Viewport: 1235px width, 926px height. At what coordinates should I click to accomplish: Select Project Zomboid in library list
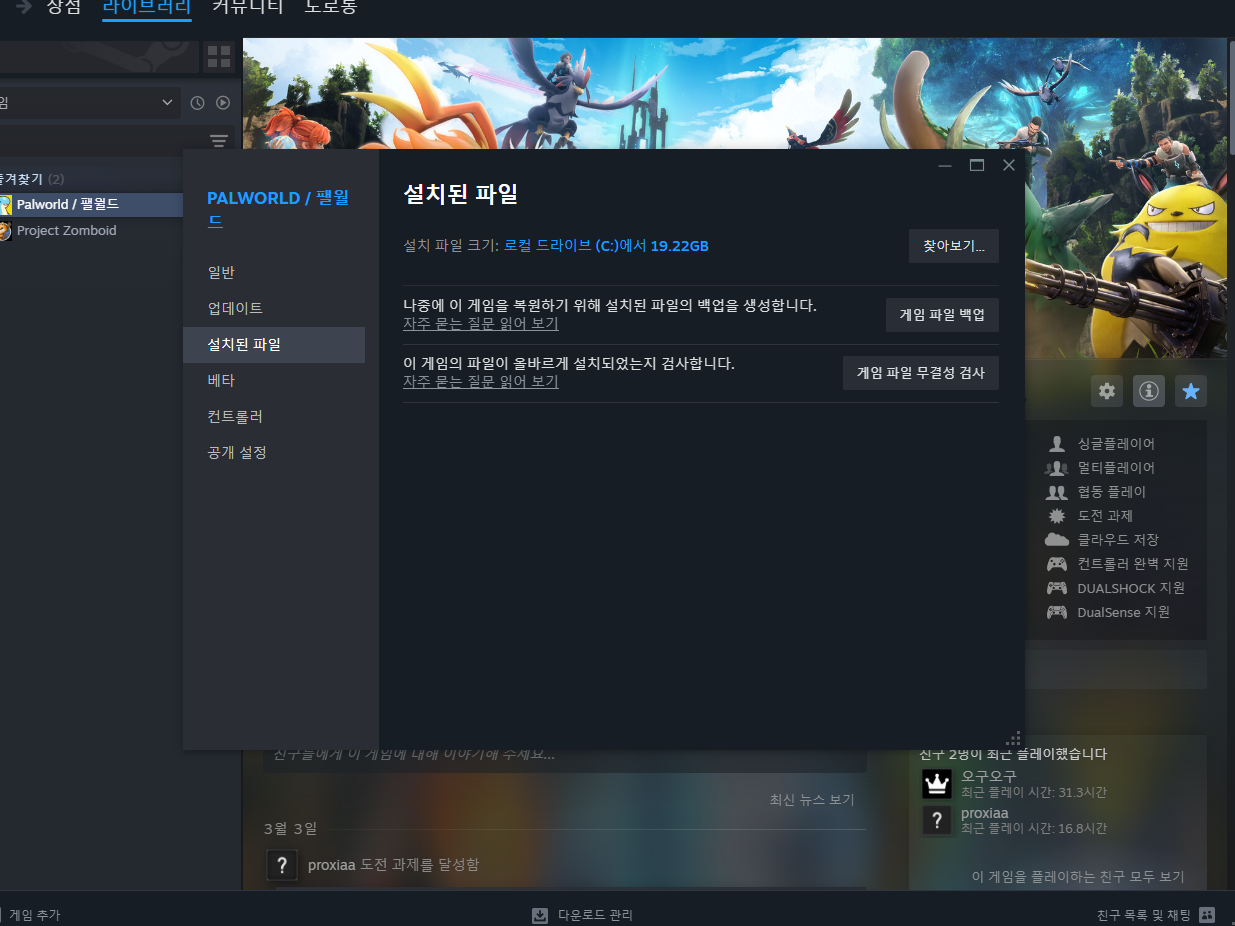pyautogui.click(x=91, y=231)
